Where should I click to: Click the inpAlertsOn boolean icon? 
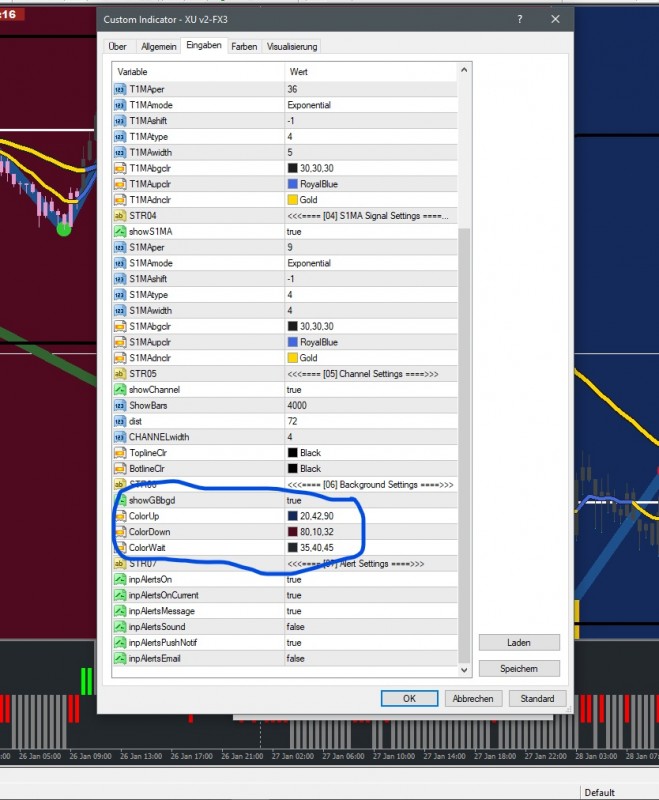[x=120, y=580]
